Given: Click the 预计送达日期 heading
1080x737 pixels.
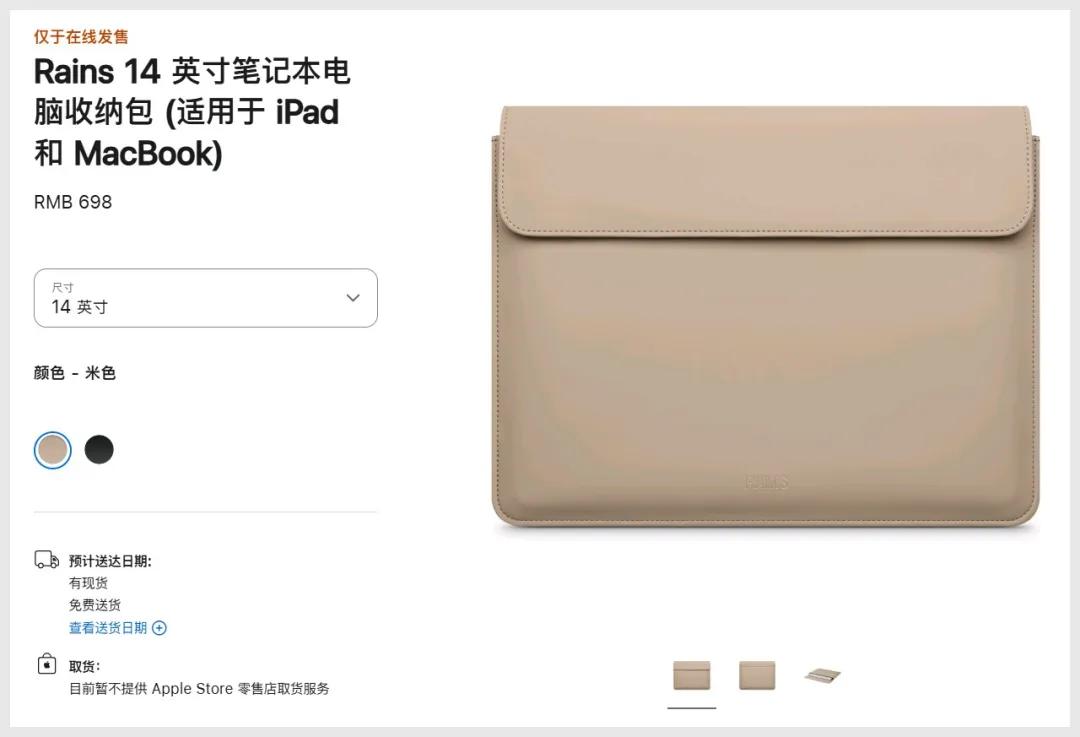Looking at the screenshot, I should pyautogui.click(x=110, y=561).
